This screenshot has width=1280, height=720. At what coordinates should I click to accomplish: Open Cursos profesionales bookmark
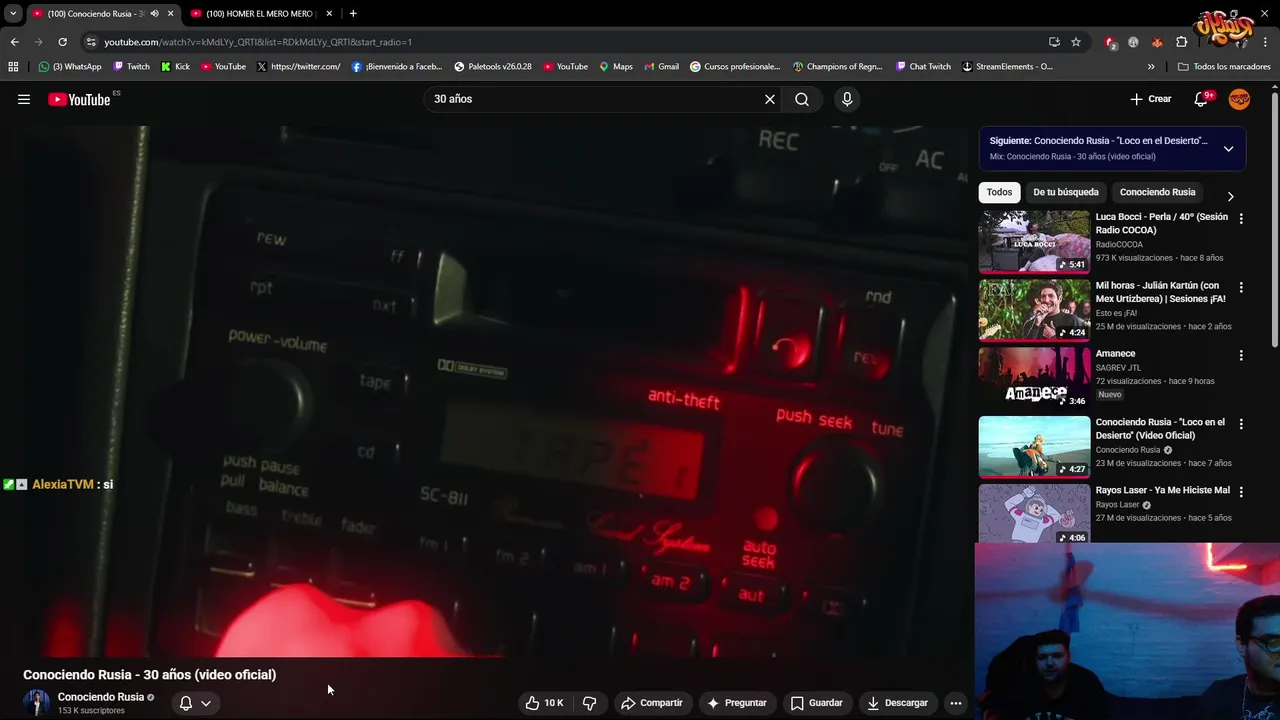tap(735, 66)
